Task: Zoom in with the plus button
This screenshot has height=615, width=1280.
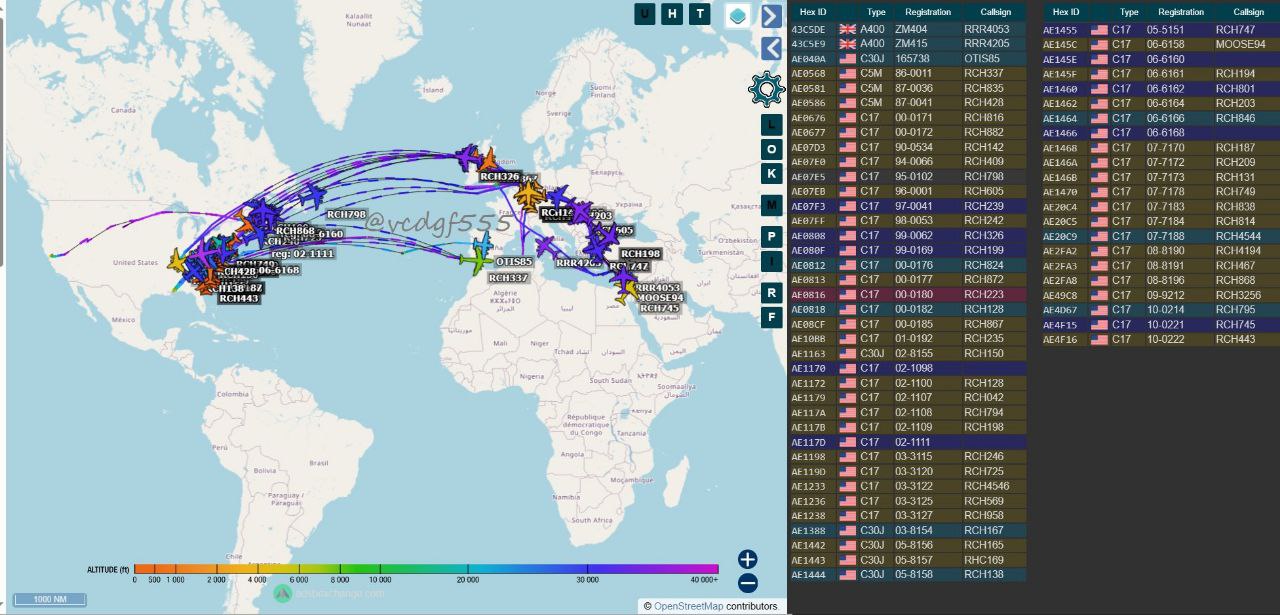Action: (x=748, y=560)
